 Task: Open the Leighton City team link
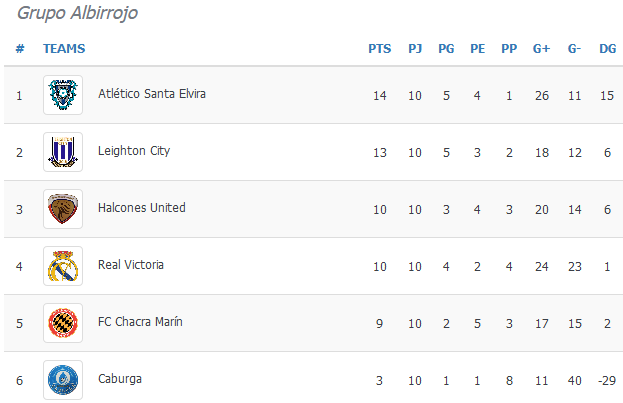coord(134,151)
